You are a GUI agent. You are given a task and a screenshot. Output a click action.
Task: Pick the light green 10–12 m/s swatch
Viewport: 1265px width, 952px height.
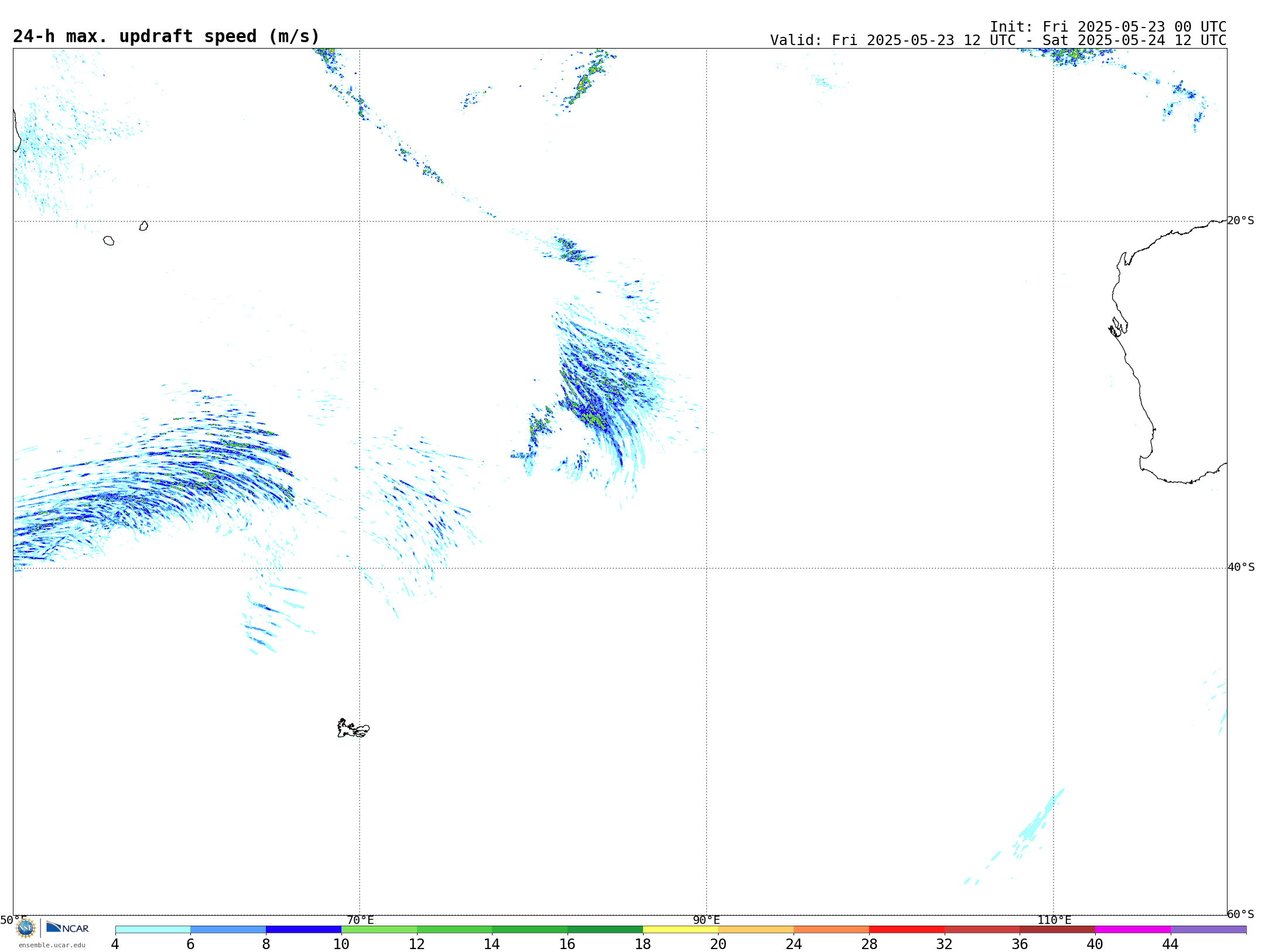point(379,930)
